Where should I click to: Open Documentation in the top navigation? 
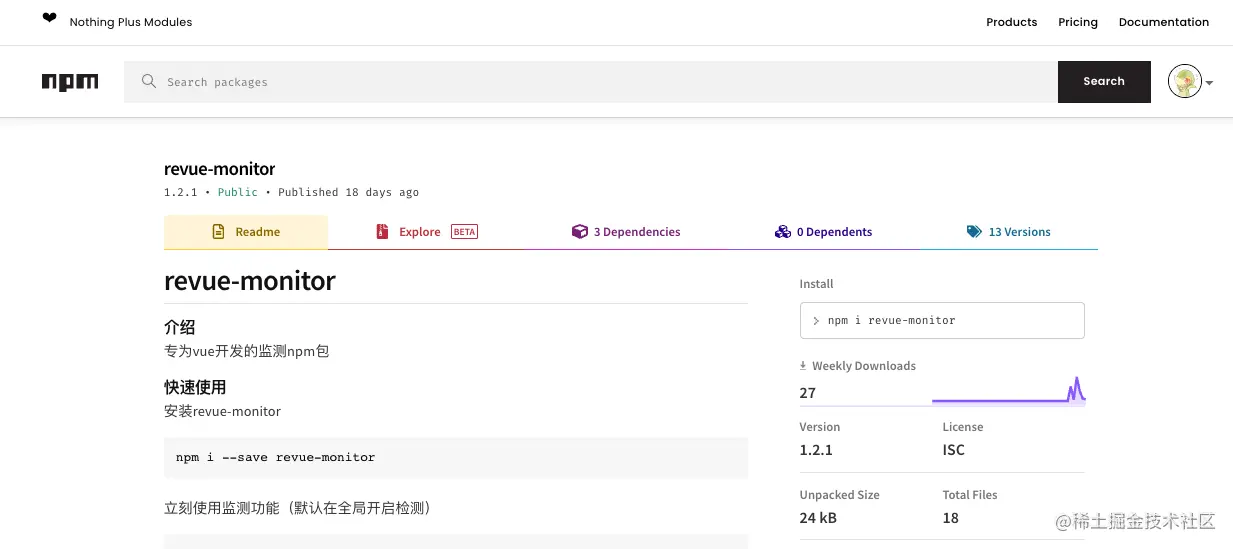point(1164,22)
